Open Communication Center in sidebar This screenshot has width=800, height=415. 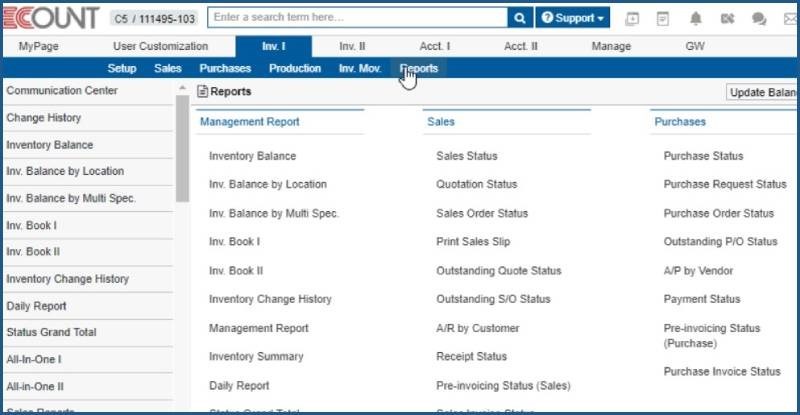point(62,91)
